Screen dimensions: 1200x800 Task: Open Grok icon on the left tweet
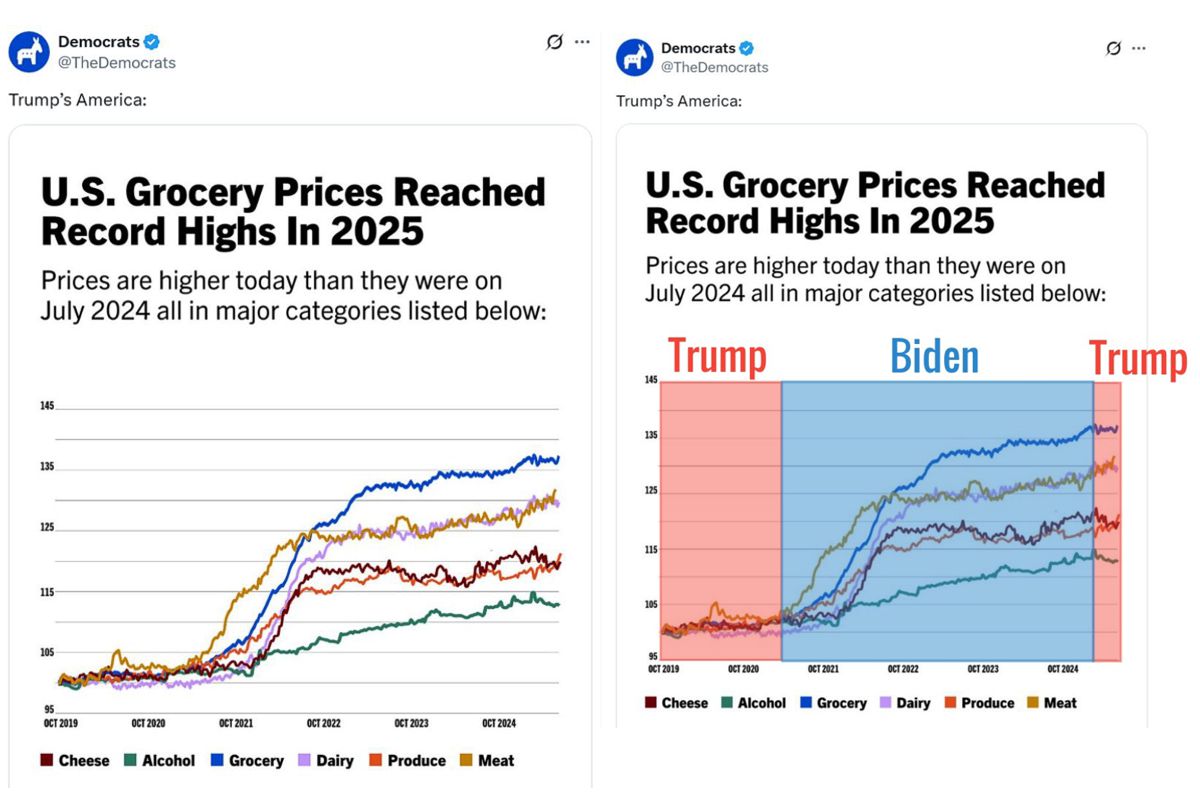coord(554,42)
